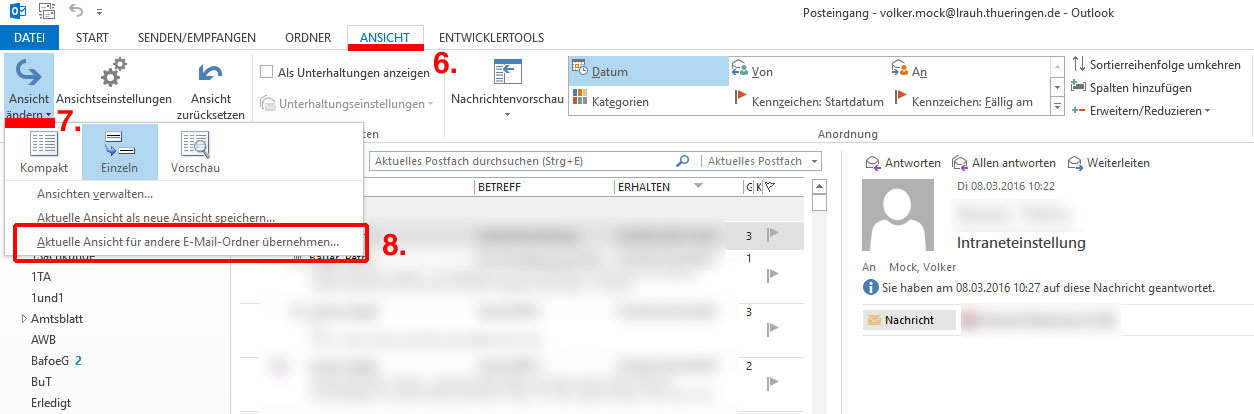Arrange by Kennzeichen: Startdatum
This screenshot has height=414, width=1254.
click(808, 101)
